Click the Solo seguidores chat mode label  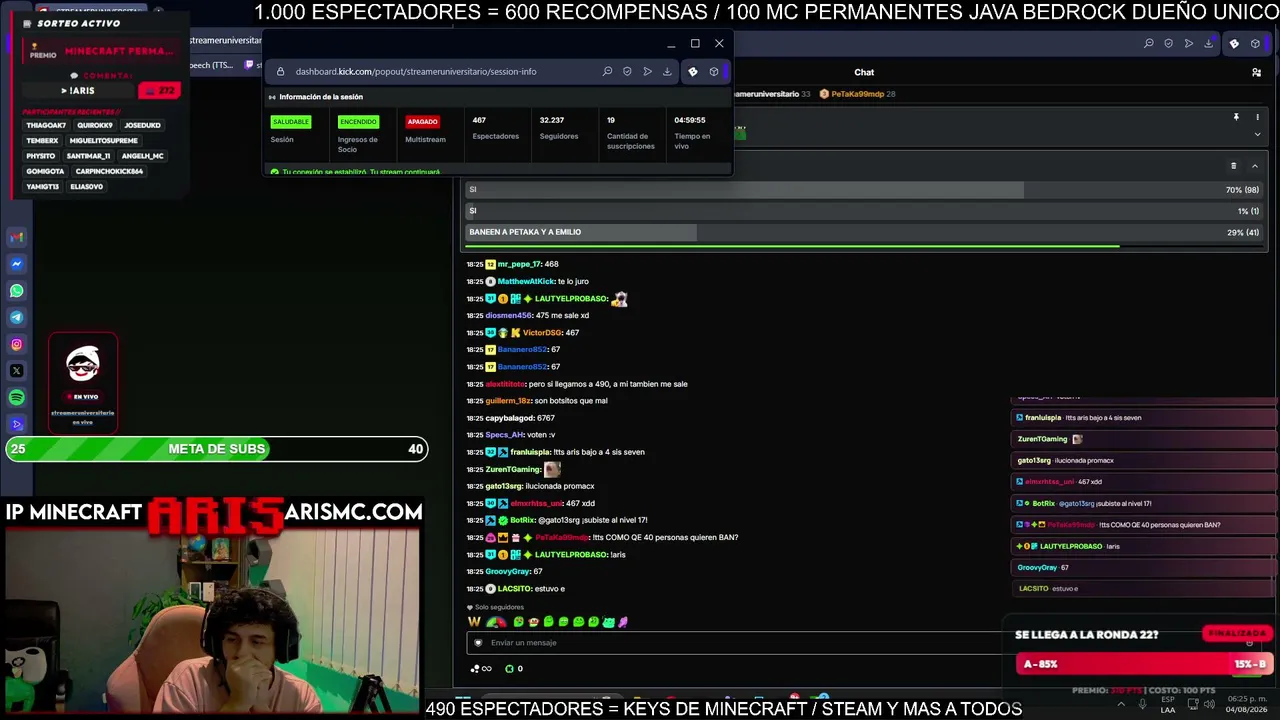[499, 607]
